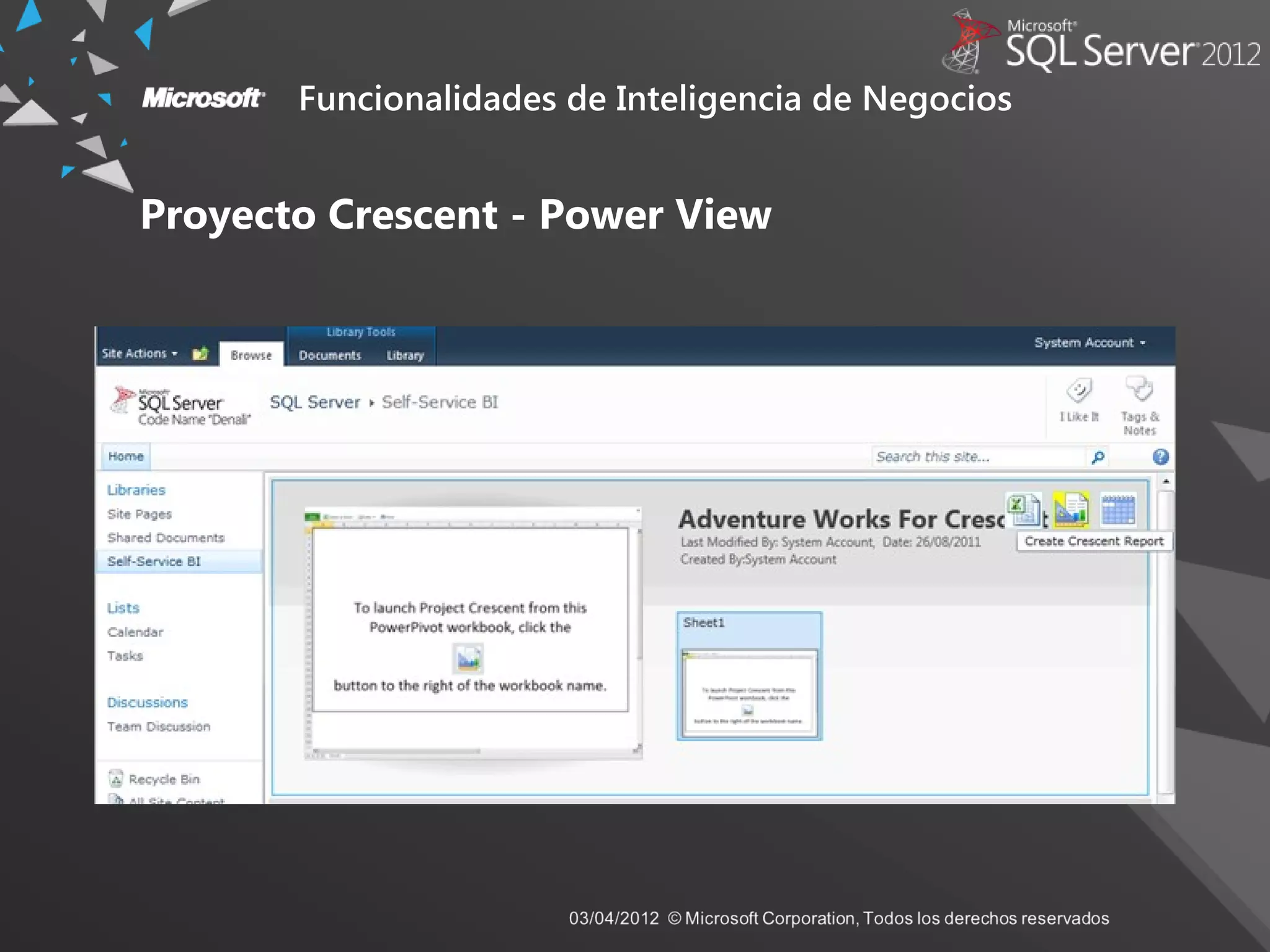Viewport: 1270px width, 952px height.
Task: Expand the System Account dropdown
Action: click(1090, 343)
